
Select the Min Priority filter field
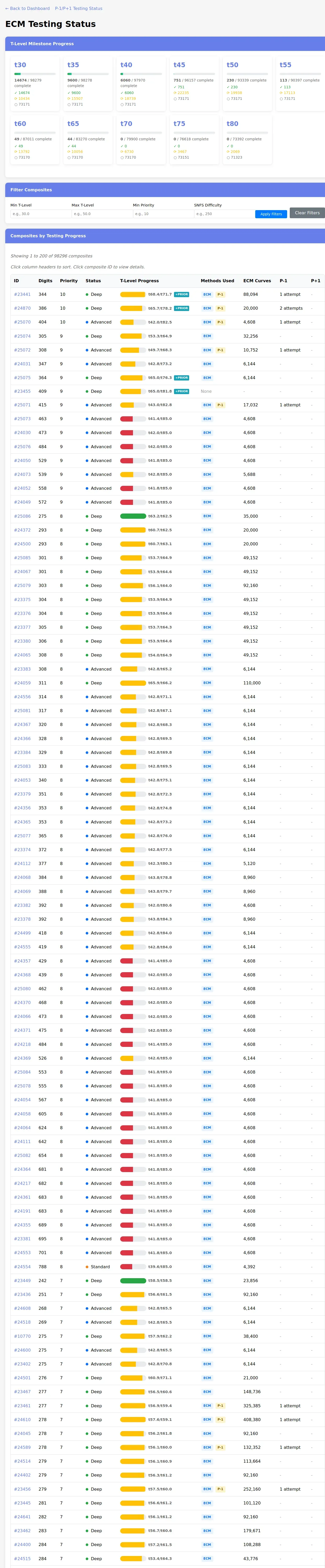point(163,214)
